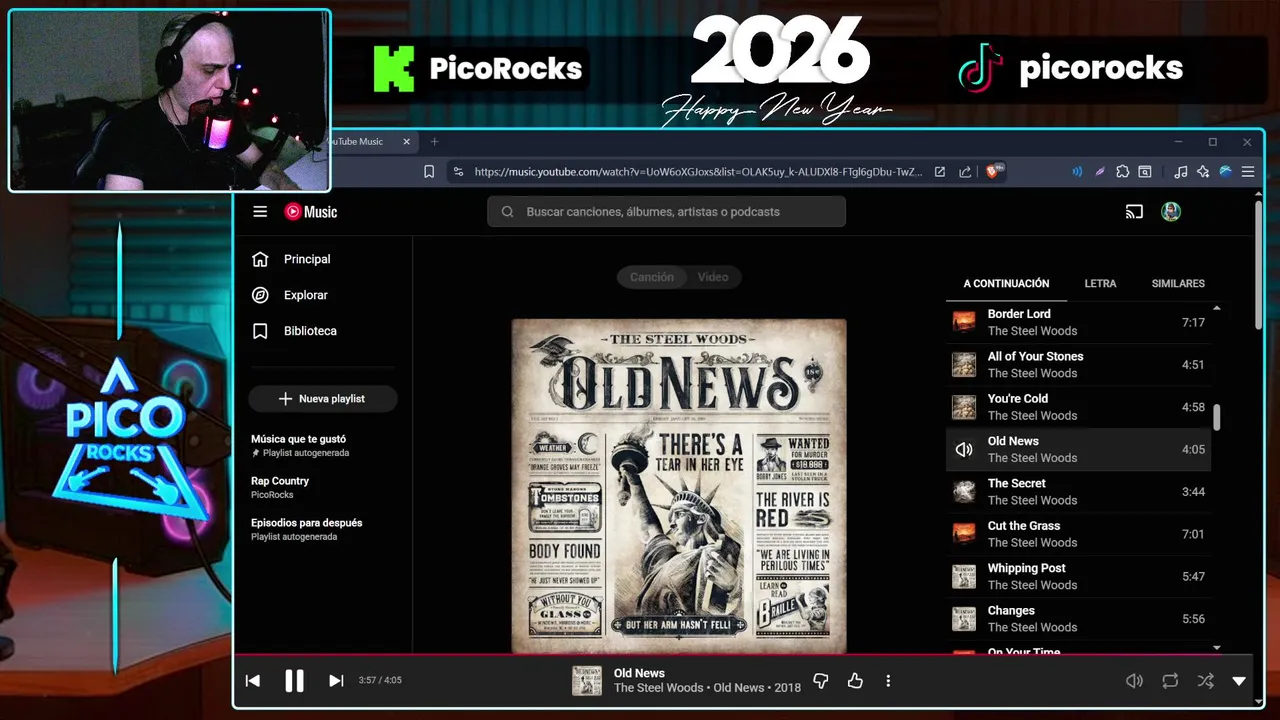This screenshot has height=720, width=1280.
Task: Open the hamburger guide menu
Action: (260, 211)
